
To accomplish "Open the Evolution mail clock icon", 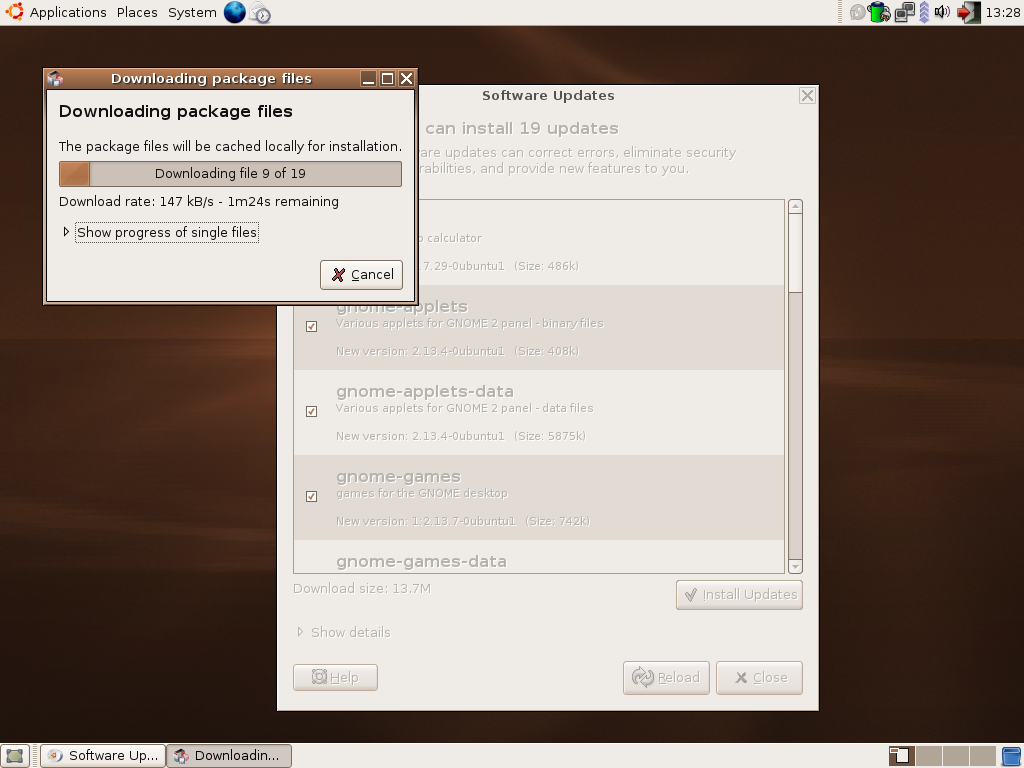I will [260, 12].
